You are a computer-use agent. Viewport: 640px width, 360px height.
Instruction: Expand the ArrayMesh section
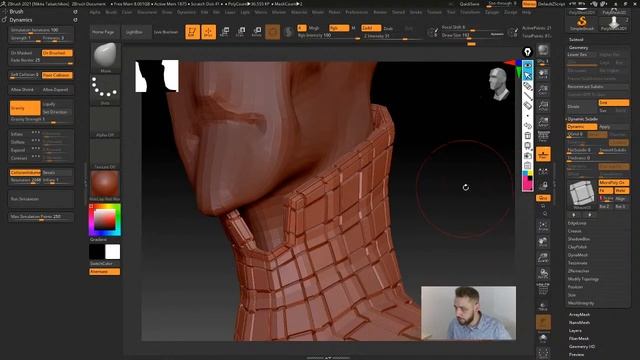click(x=579, y=315)
